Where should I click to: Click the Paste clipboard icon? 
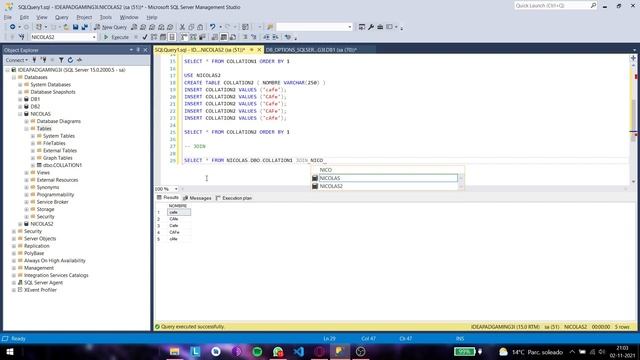pos(200,27)
